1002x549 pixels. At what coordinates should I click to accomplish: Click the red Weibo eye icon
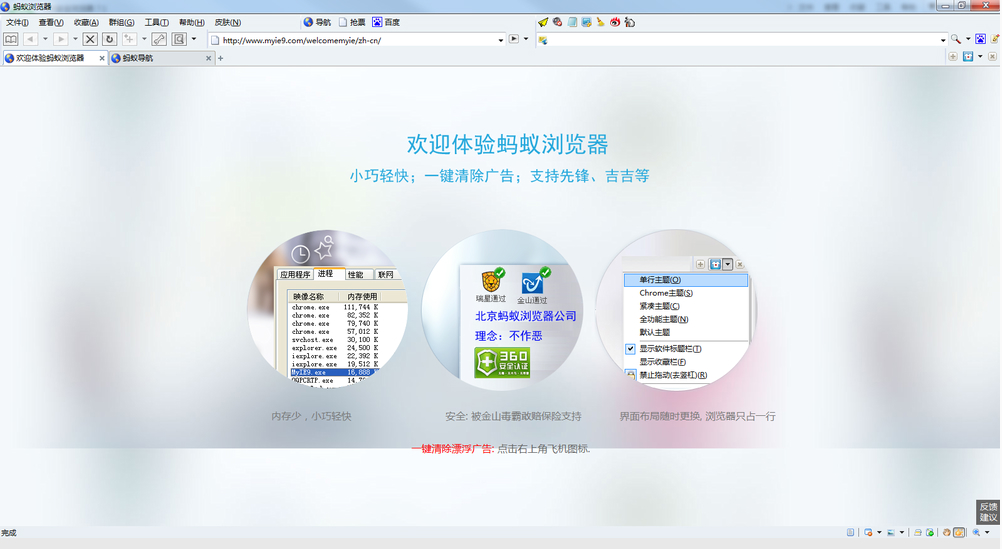coord(615,22)
